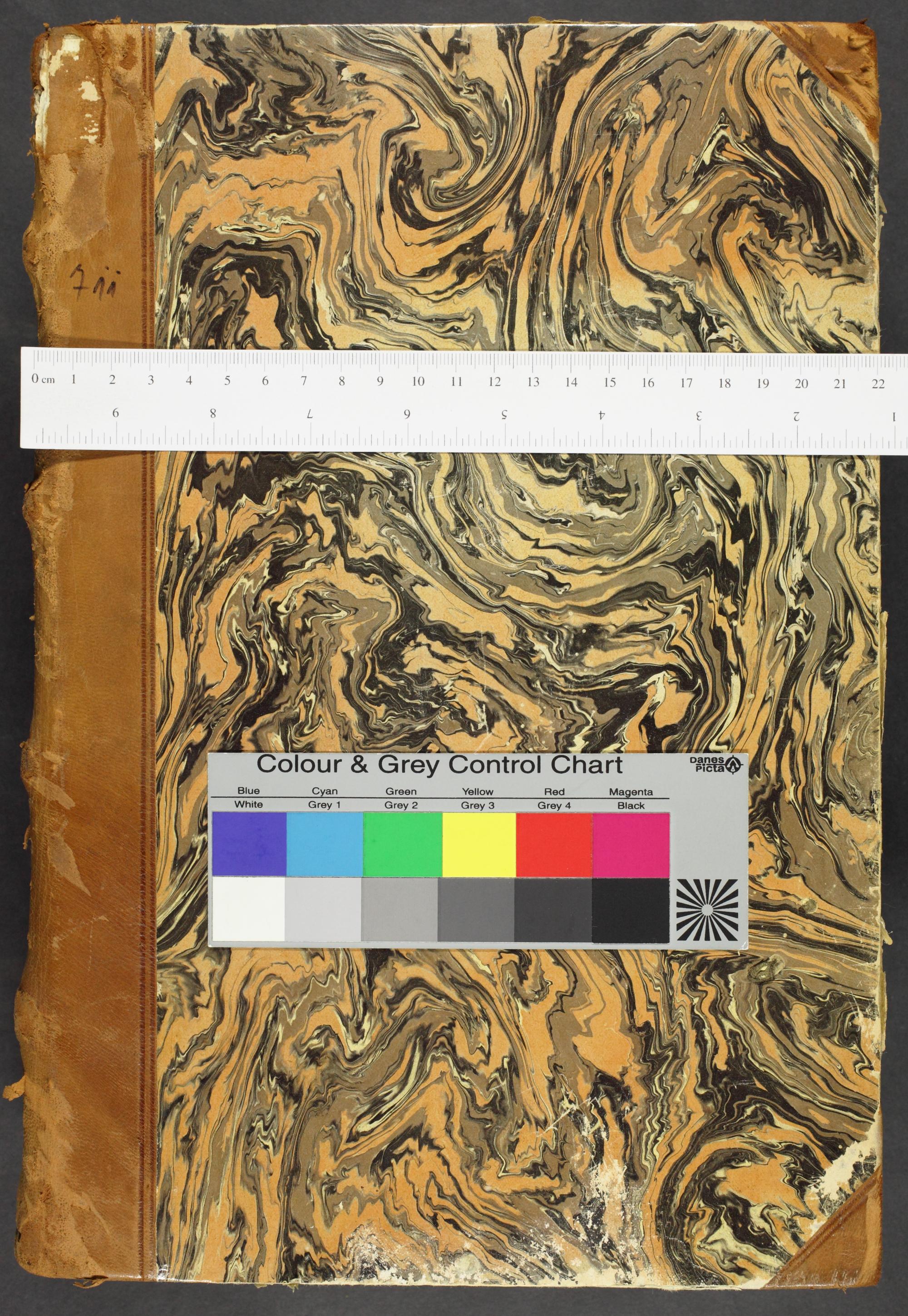Click the 10 cm number on ruler
908x1316 pixels.
[x=418, y=382]
